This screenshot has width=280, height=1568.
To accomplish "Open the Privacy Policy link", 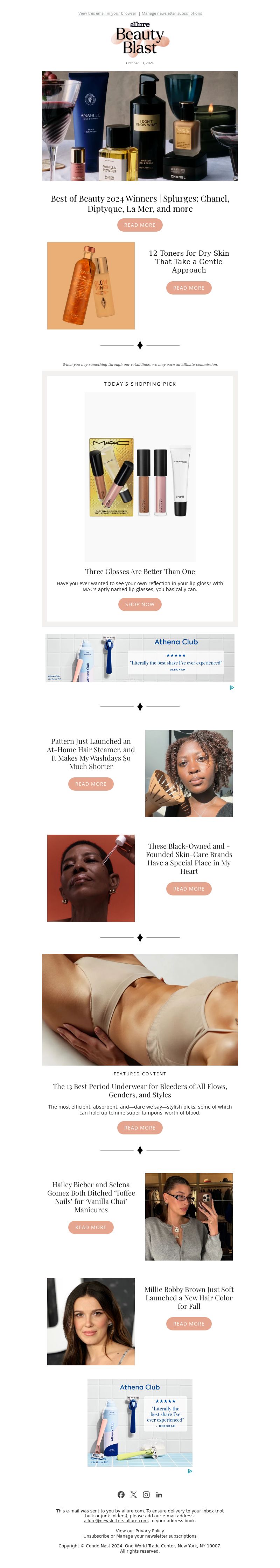I will 149,1530.
